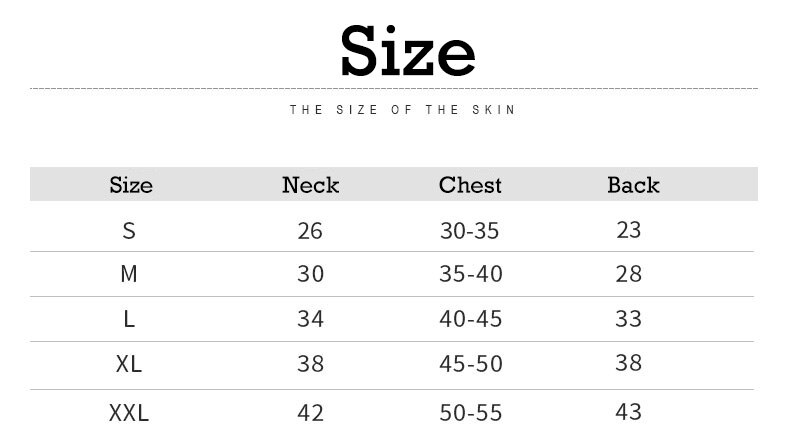
Task: Click back value 23
Action: (x=628, y=230)
